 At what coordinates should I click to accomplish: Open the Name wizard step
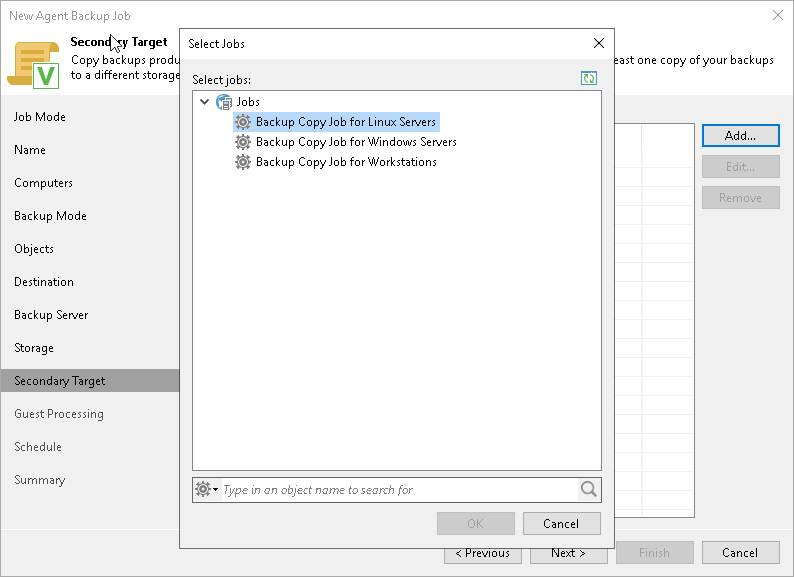30,150
